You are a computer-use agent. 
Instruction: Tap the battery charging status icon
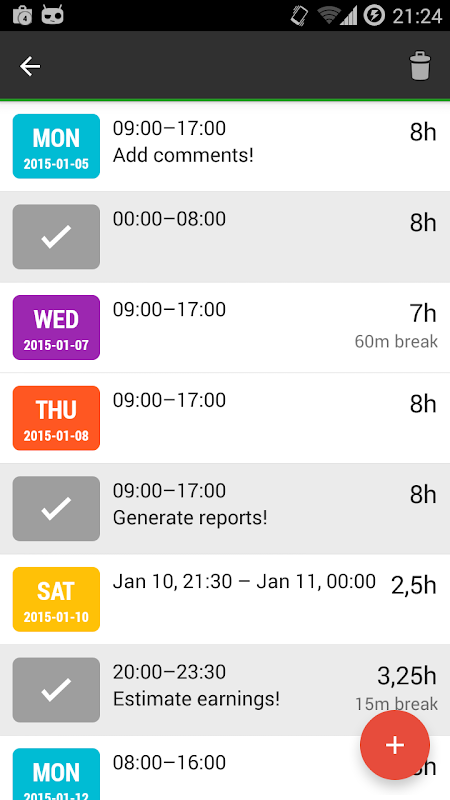point(374,15)
